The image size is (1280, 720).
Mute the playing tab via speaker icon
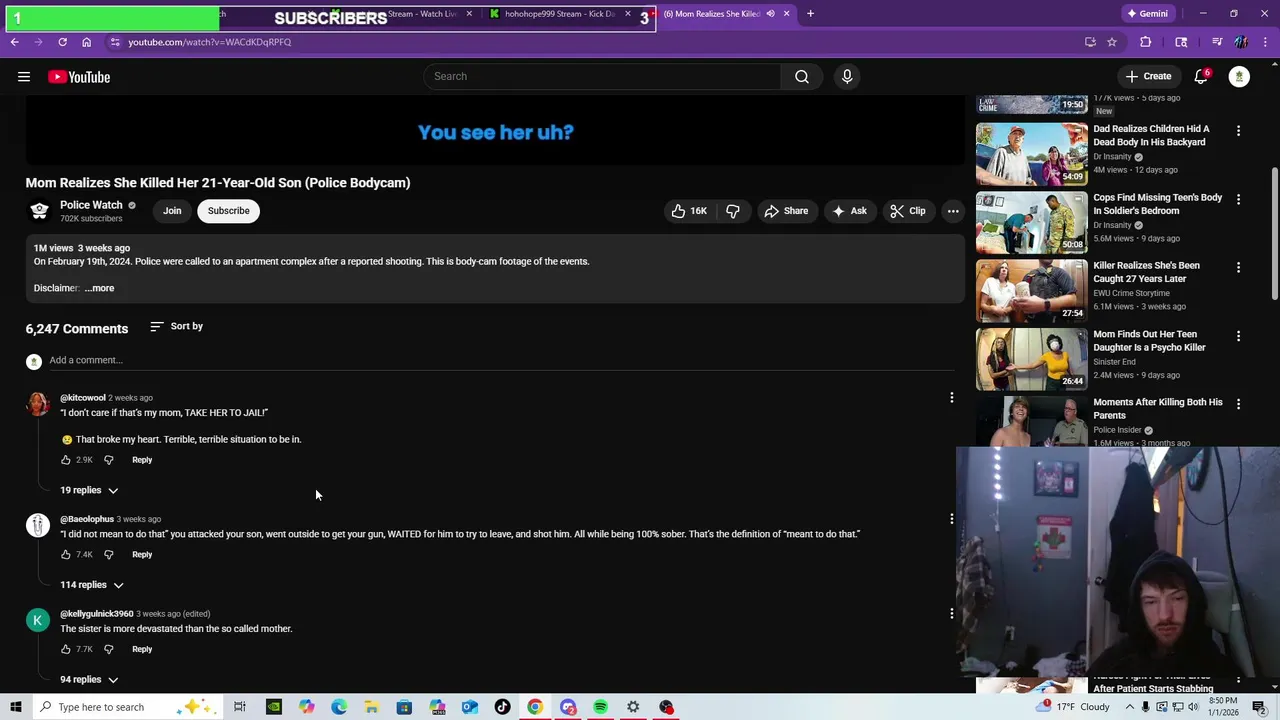pos(770,14)
